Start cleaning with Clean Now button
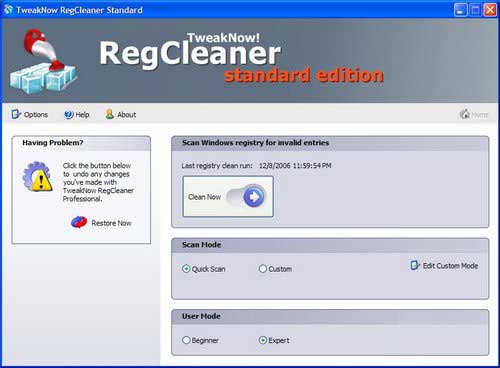Image resolution: width=500 pixels, height=368 pixels. click(x=228, y=197)
